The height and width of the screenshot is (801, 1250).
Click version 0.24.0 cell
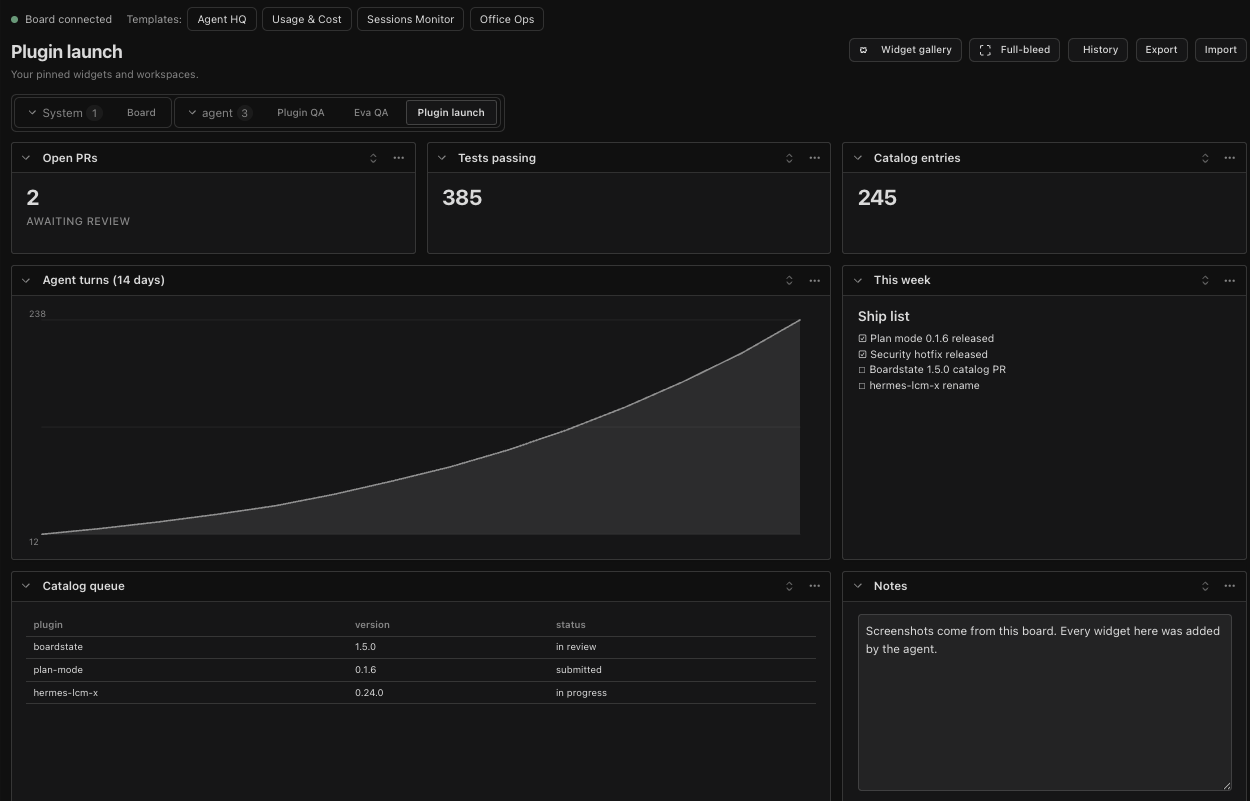(x=369, y=693)
